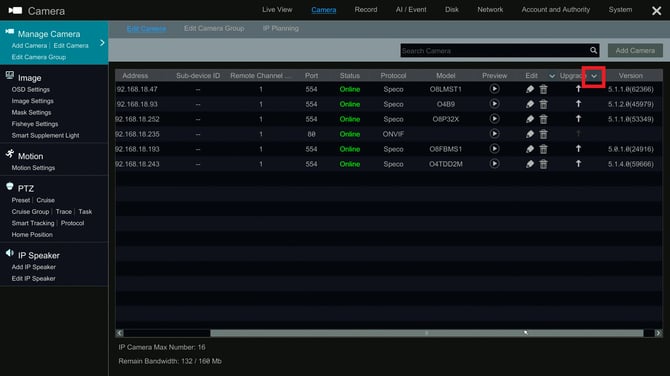670x376 pixels.
Task: Preview the 92.168.18.252 camera
Action: click(x=494, y=119)
